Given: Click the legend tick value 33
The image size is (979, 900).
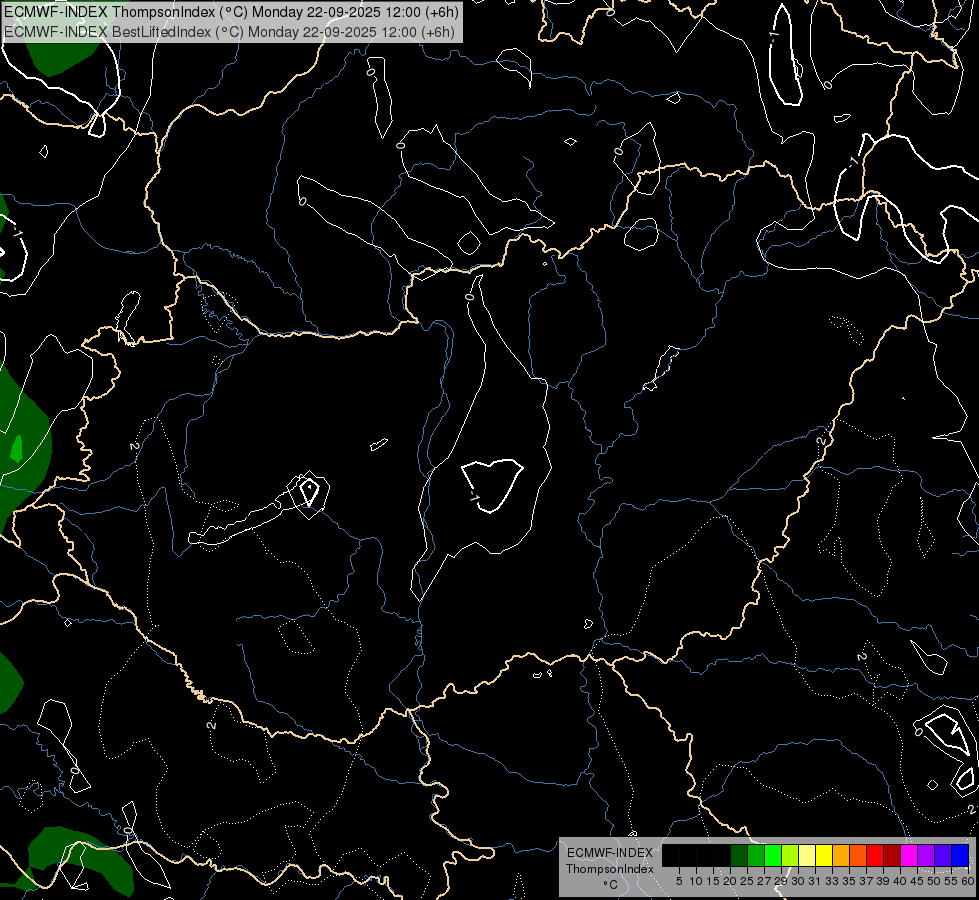Looking at the screenshot, I should point(832,881).
